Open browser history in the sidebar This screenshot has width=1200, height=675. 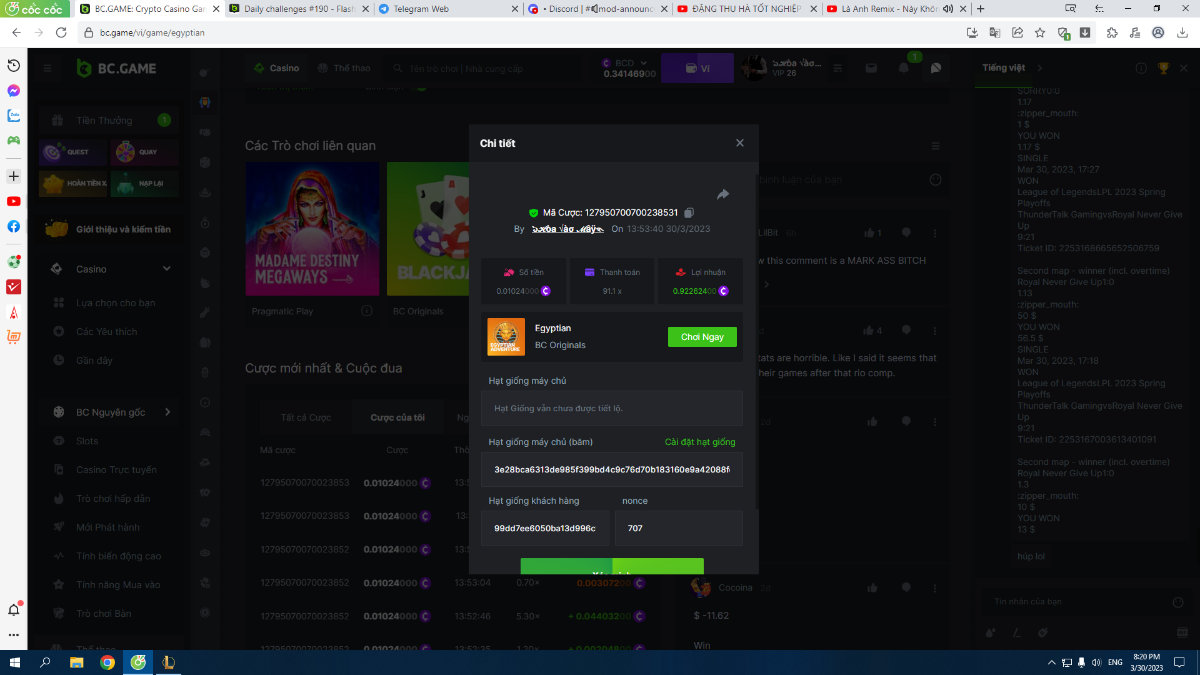click(x=14, y=65)
